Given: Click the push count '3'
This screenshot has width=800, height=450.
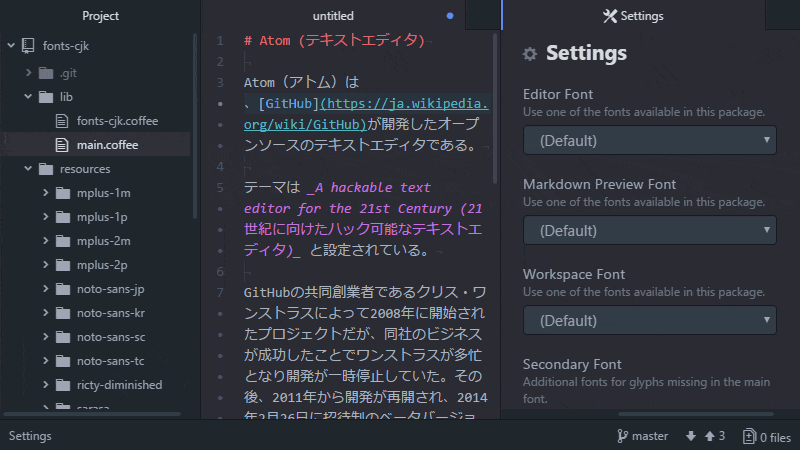Looking at the screenshot, I should tap(721, 436).
